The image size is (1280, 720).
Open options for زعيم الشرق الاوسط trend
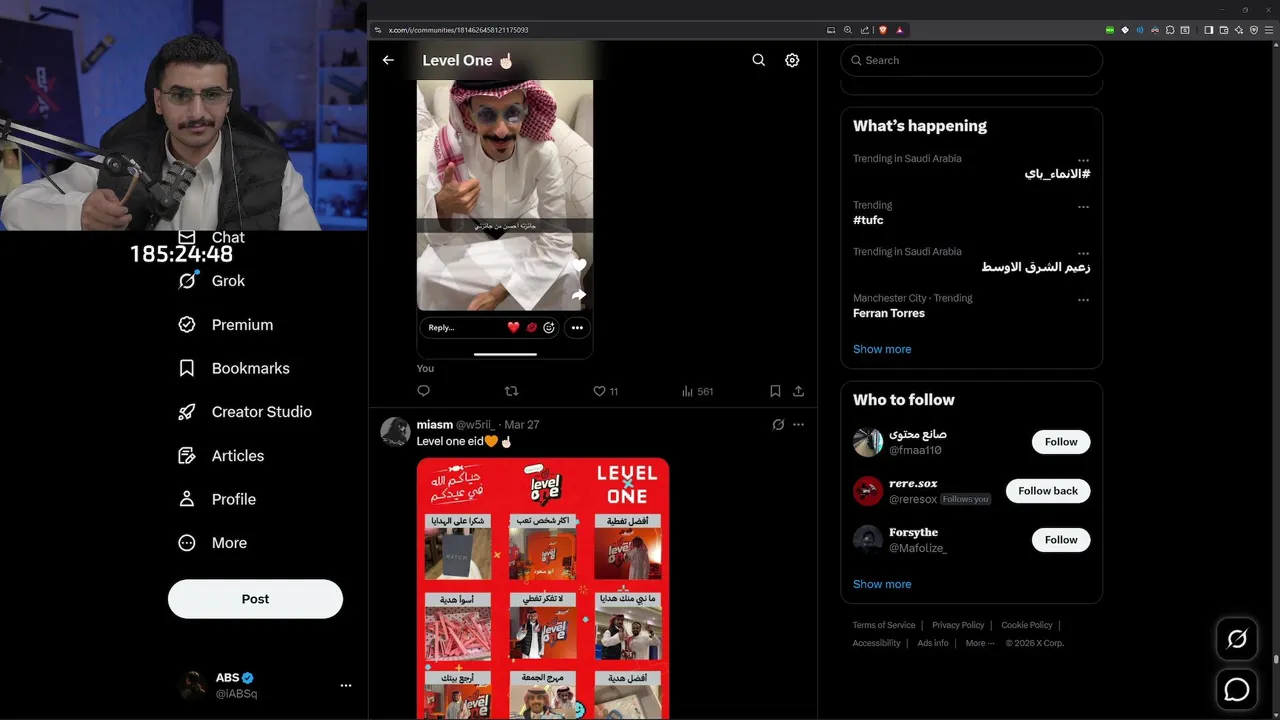(1083, 253)
